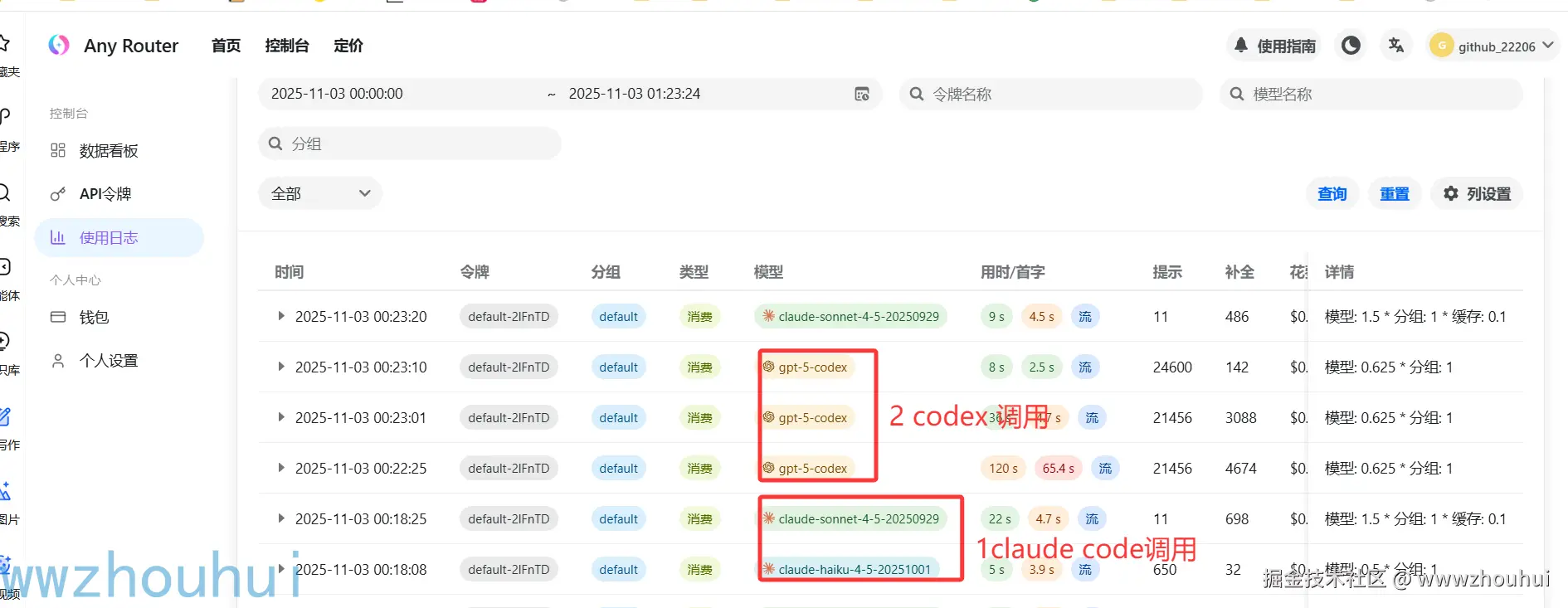Open the 使用指南 guide button
Viewport: 1568px width, 608px height.
click(1276, 46)
